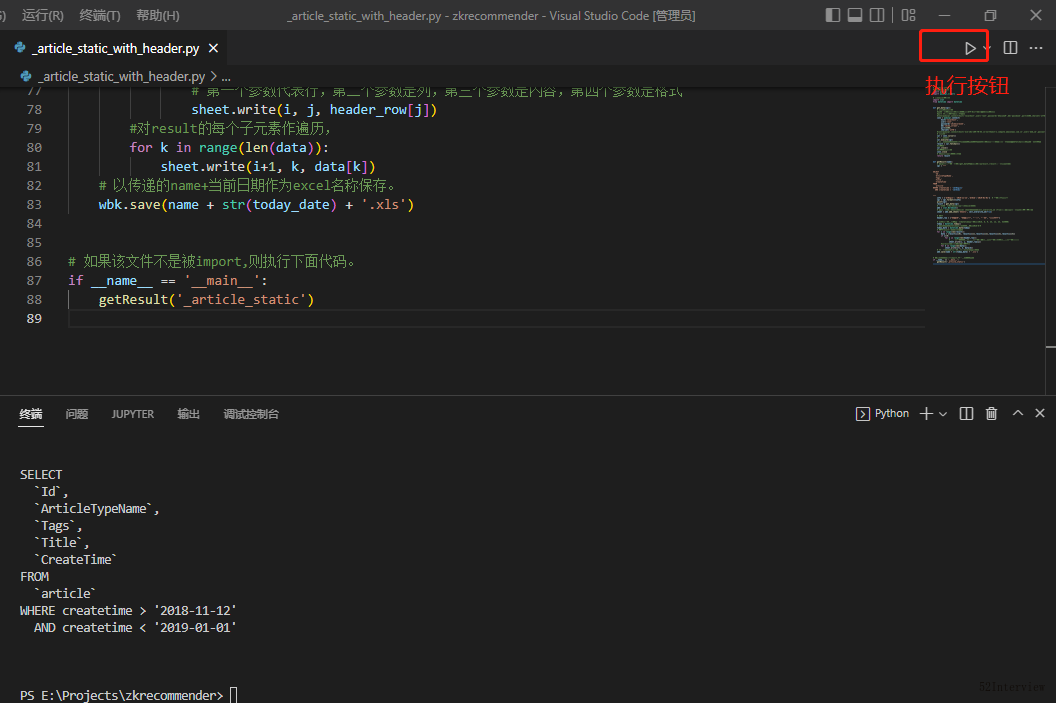This screenshot has height=703, width=1056.
Task: Toggle primary side bar layout icon
Action: [832, 15]
